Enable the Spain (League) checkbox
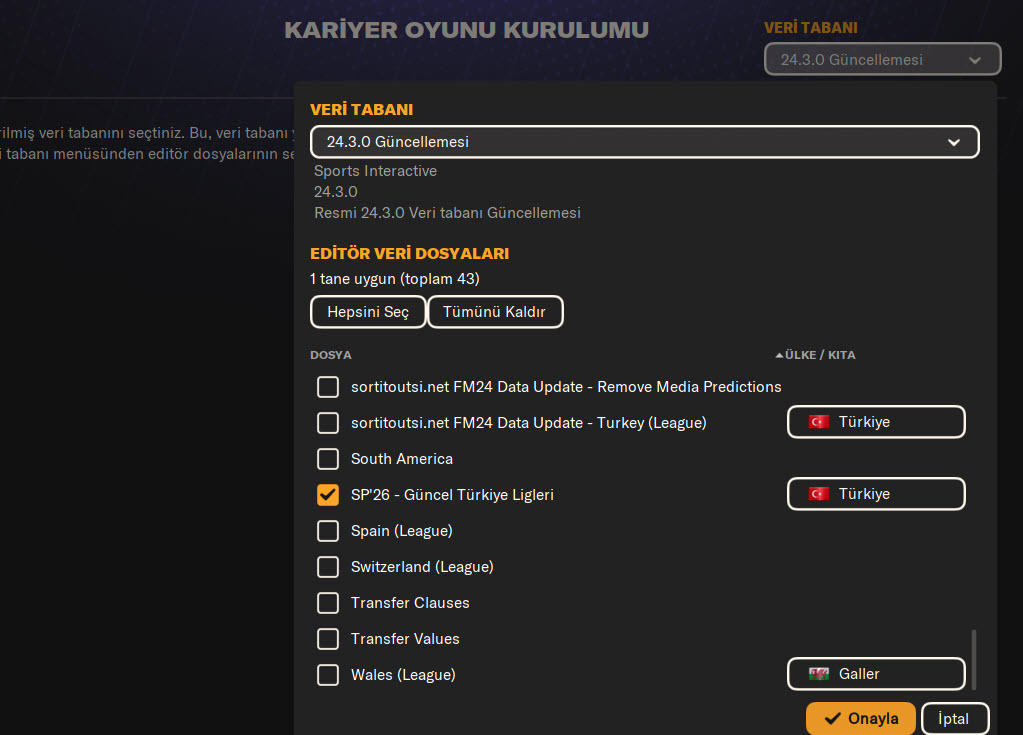This screenshot has height=735, width=1023. click(328, 531)
